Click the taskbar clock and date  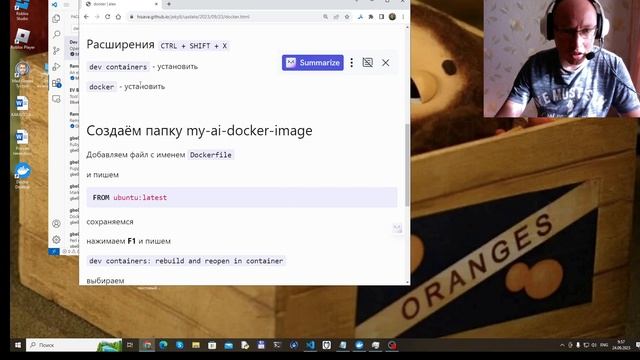[x=621, y=345]
